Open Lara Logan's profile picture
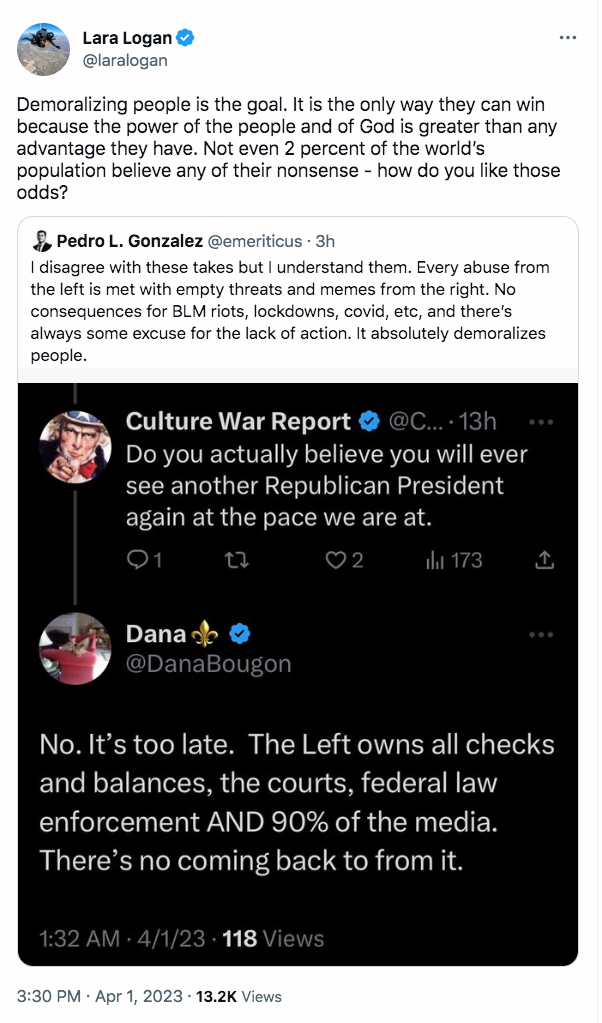This screenshot has height=1023, width=602. tap(43, 49)
